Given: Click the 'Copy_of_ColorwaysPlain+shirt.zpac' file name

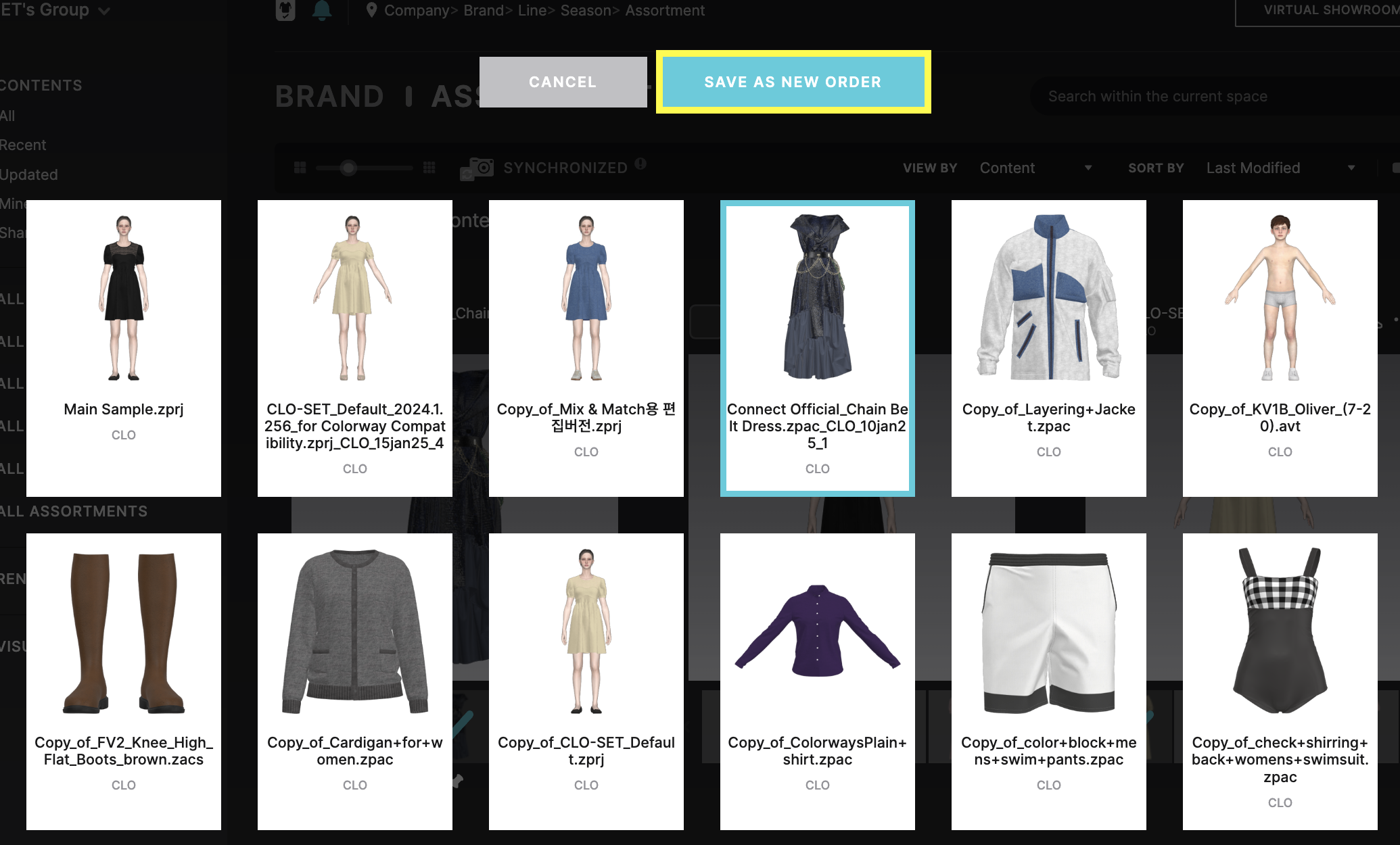Looking at the screenshot, I should coord(818,751).
